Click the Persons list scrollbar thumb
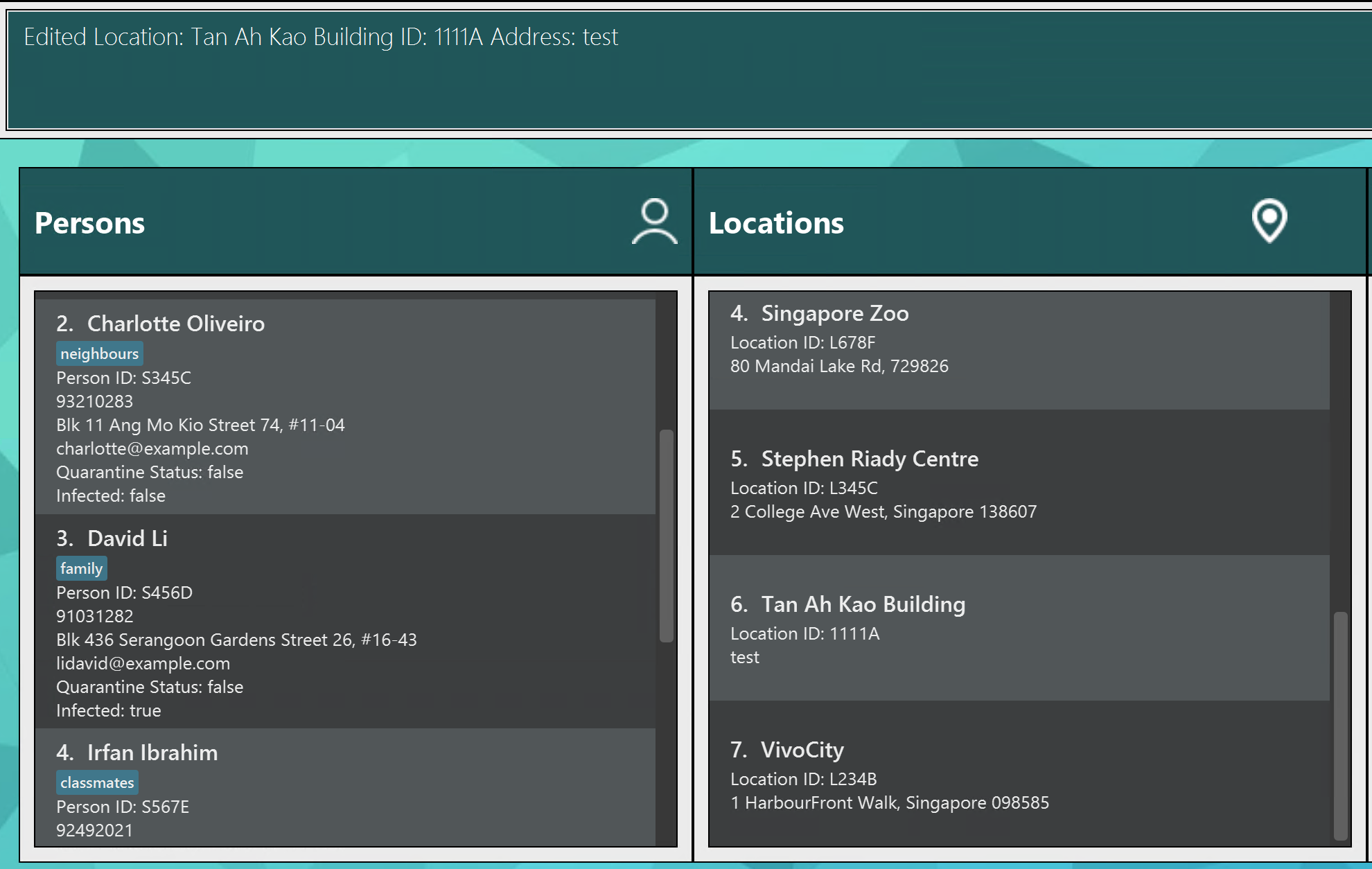The image size is (1372, 869). (667, 535)
